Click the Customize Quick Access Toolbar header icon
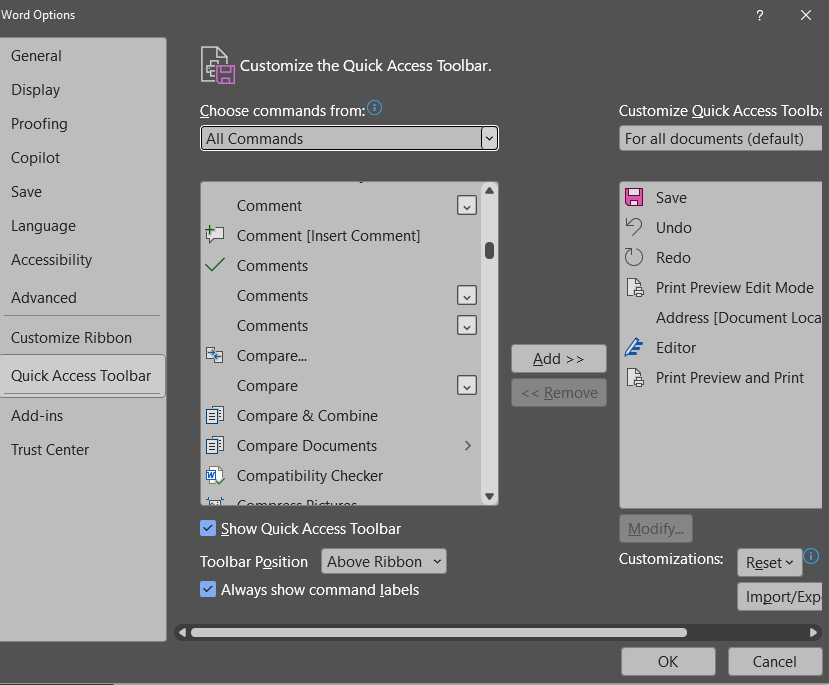The height and width of the screenshot is (685, 829). pyautogui.click(x=217, y=65)
